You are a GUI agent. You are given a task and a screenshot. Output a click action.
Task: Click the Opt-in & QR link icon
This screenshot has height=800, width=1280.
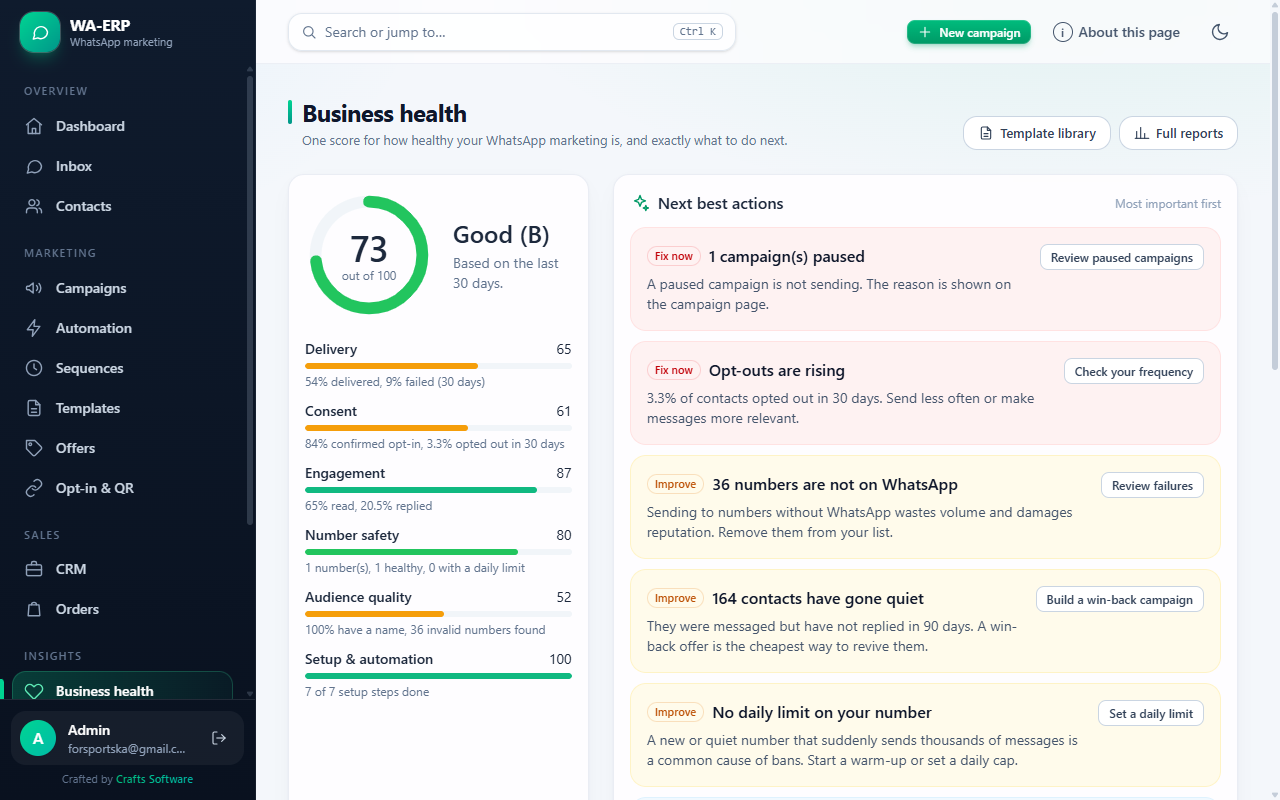coord(34,488)
